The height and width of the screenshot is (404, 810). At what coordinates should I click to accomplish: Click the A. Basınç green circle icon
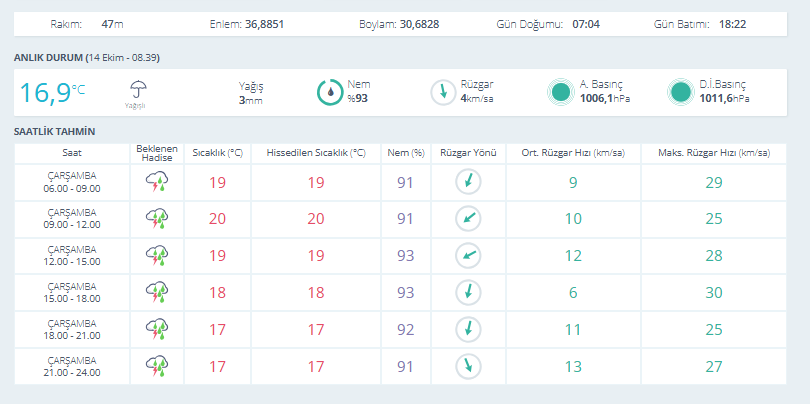click(x=561, y=92)
